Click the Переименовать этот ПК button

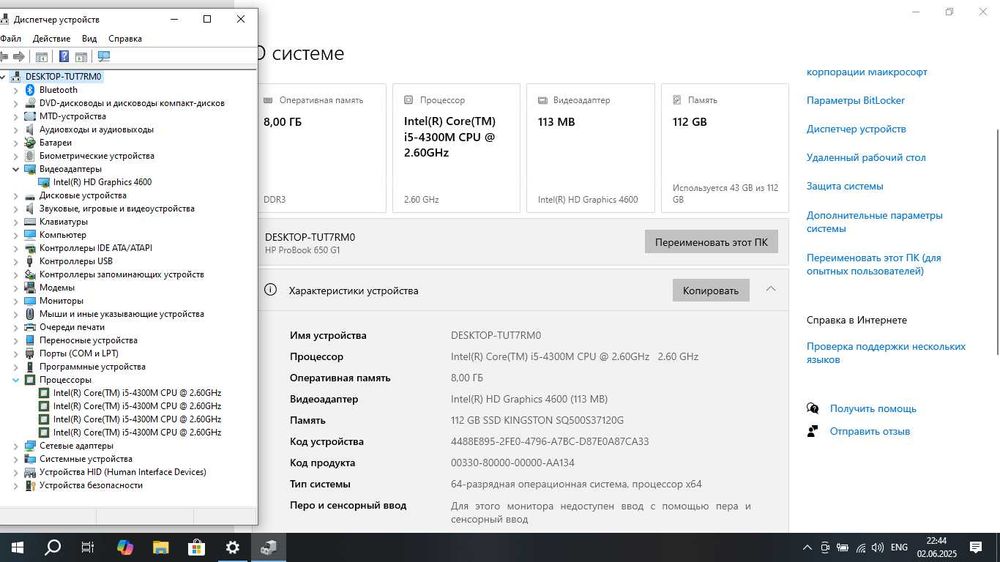point(711,242)
